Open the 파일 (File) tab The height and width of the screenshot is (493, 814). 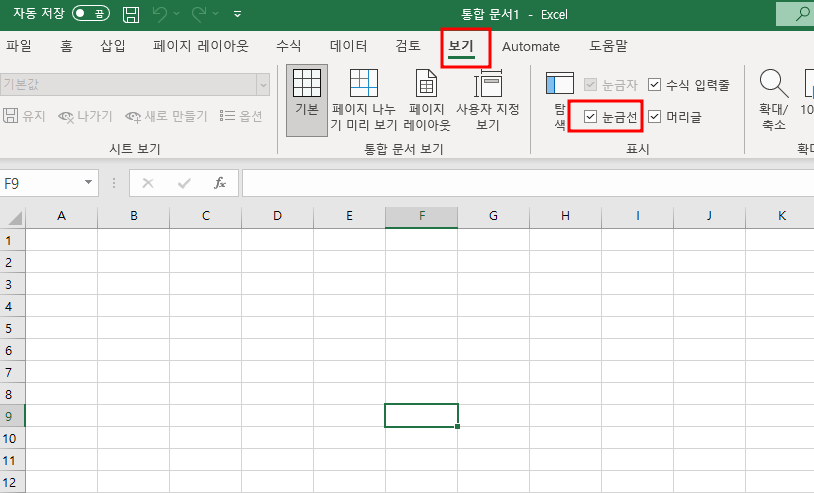[19, 46]
